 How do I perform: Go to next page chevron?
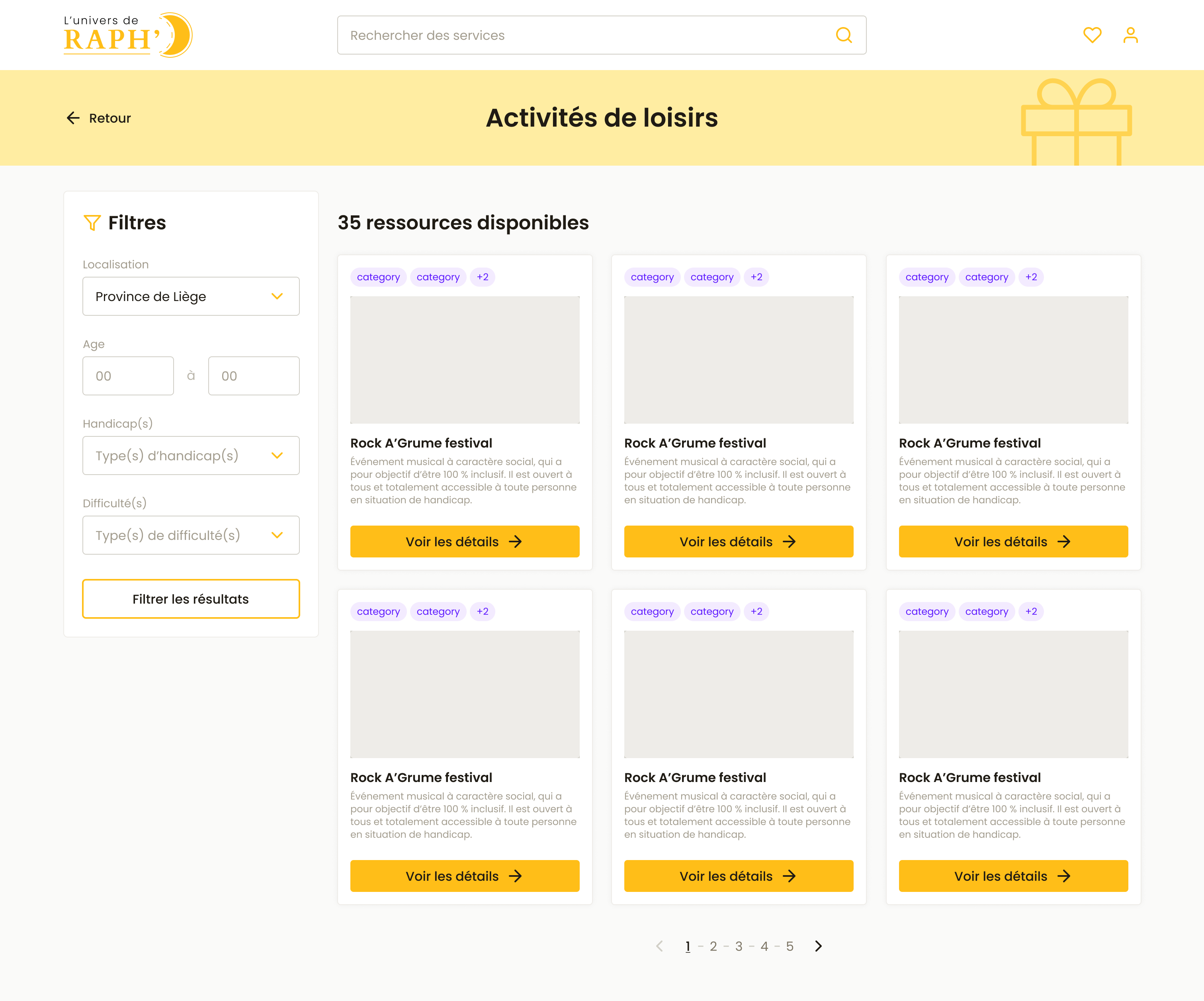818,946
